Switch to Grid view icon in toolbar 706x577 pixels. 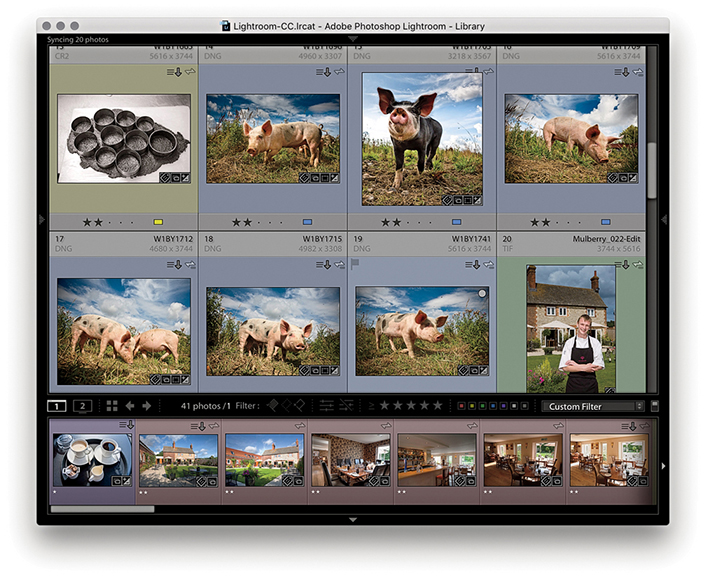[x=112, y=406]
